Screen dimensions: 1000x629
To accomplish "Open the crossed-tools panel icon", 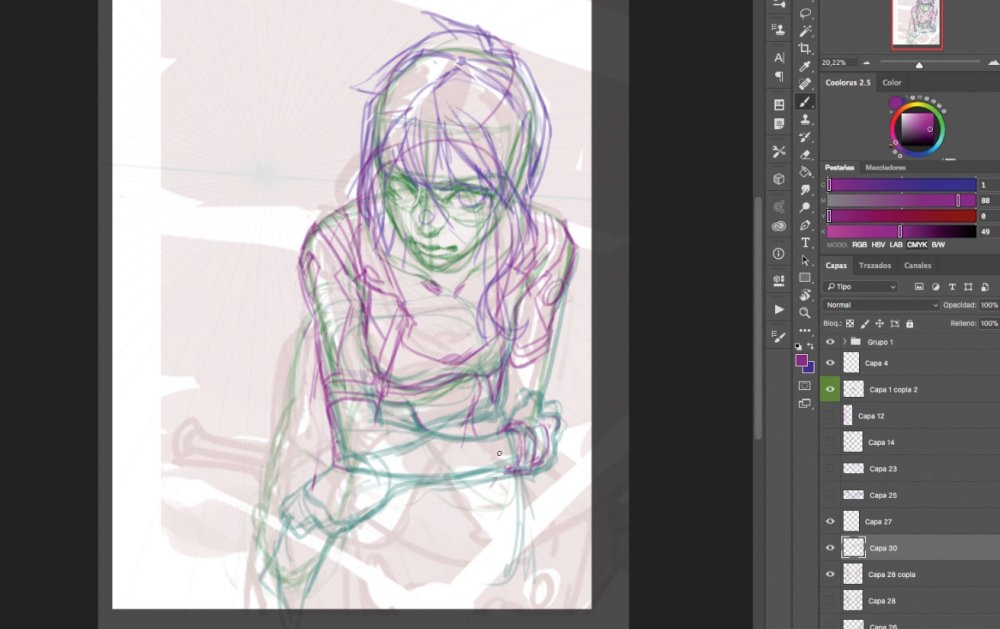I will (779, 151).
